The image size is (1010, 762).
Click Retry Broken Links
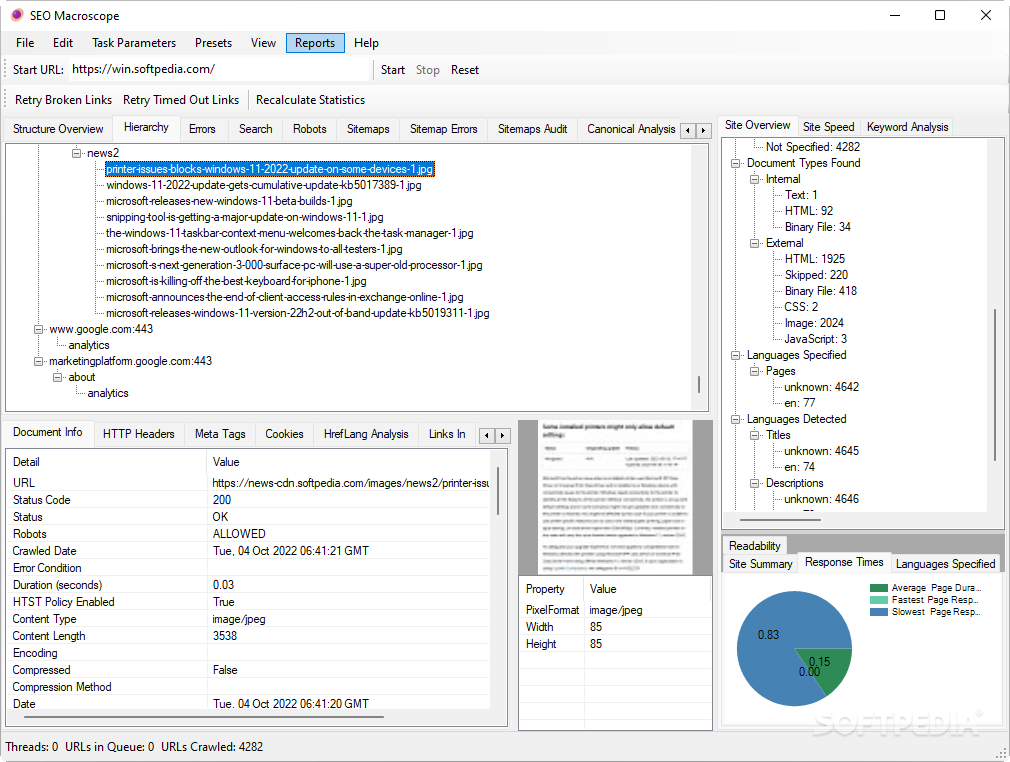tap(63, 100)
